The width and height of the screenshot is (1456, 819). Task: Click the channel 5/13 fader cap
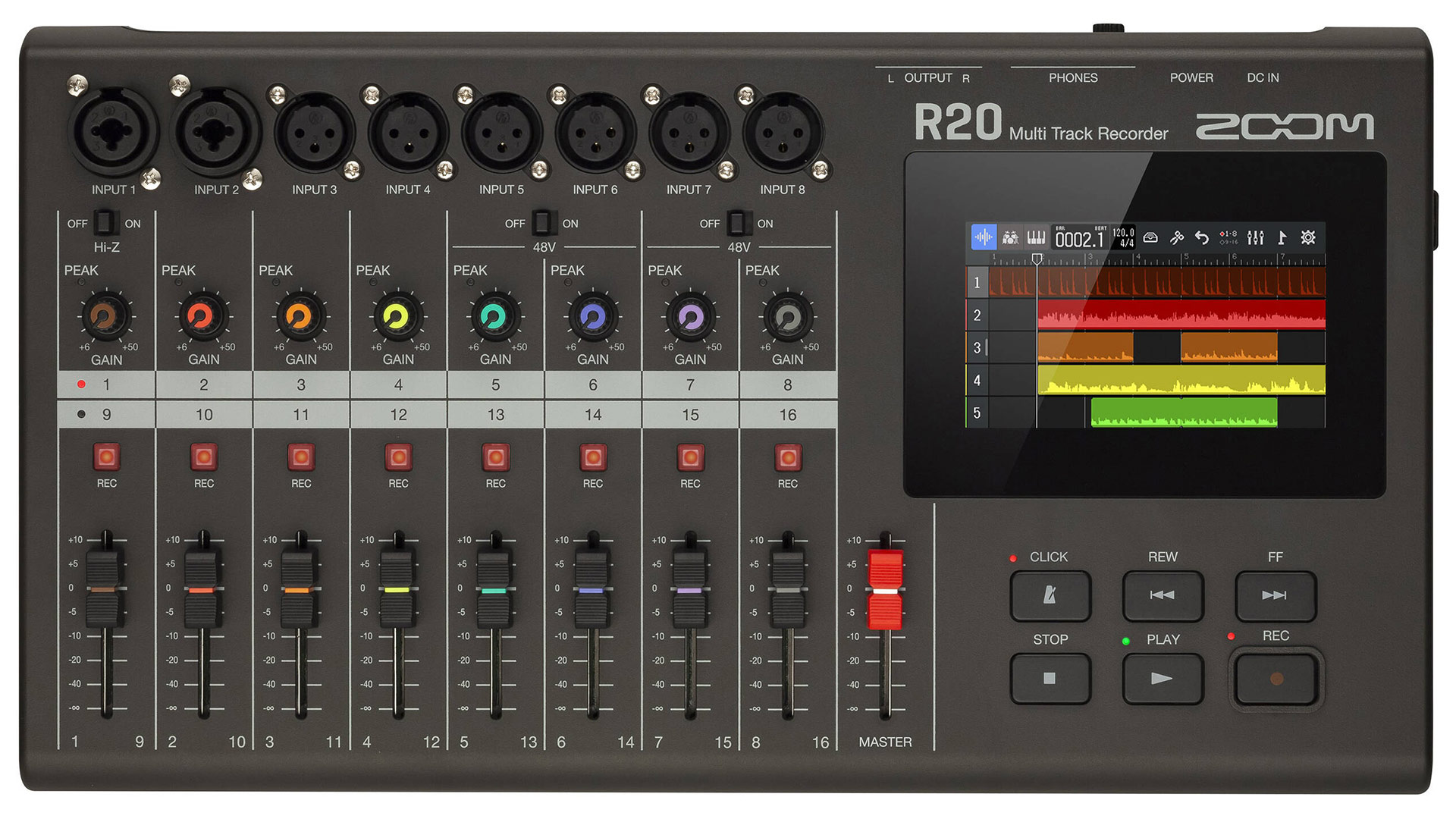tap(494, 589)
